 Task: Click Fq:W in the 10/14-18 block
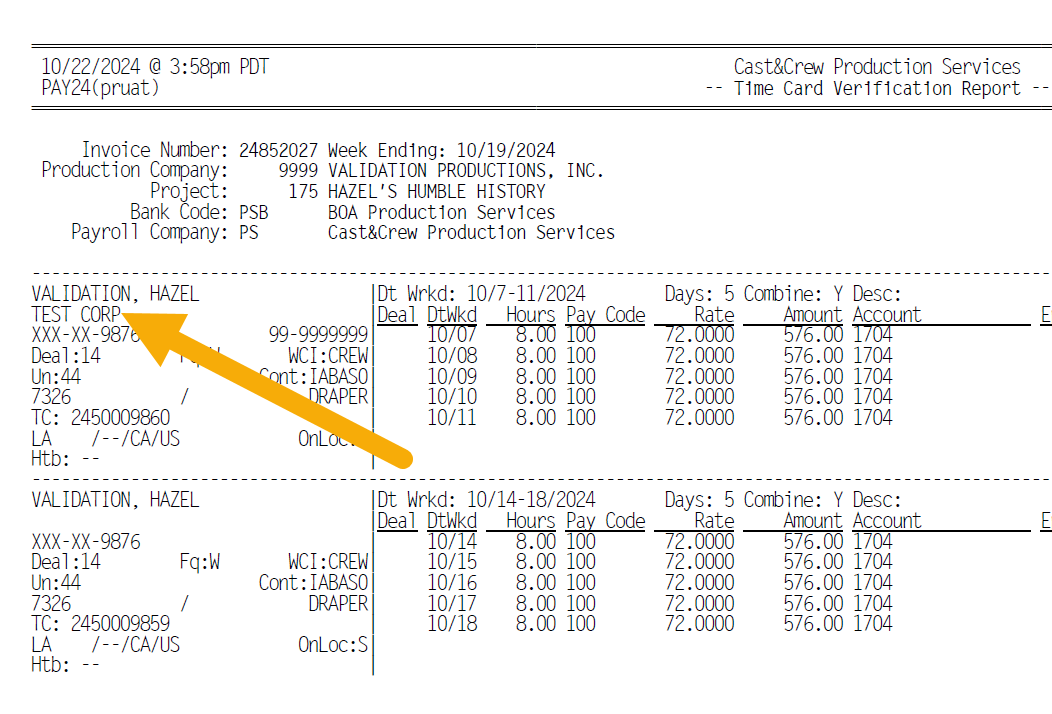200,562
